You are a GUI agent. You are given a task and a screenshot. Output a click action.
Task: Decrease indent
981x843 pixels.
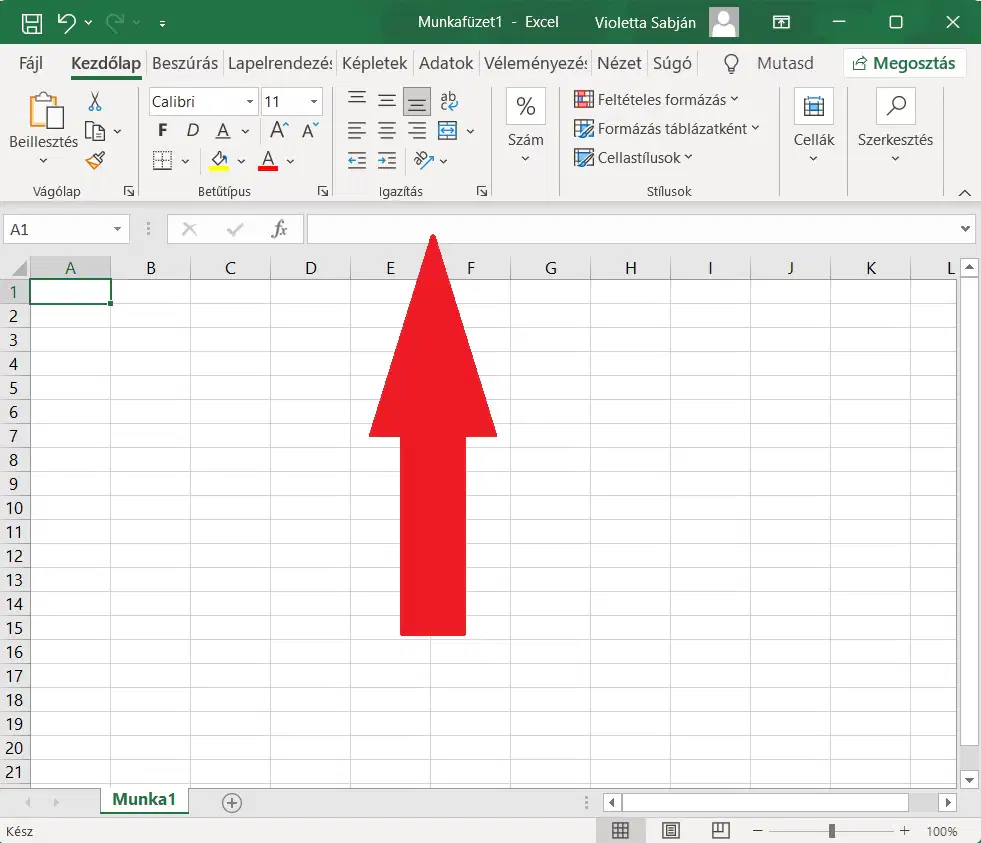tap(357, 161)
